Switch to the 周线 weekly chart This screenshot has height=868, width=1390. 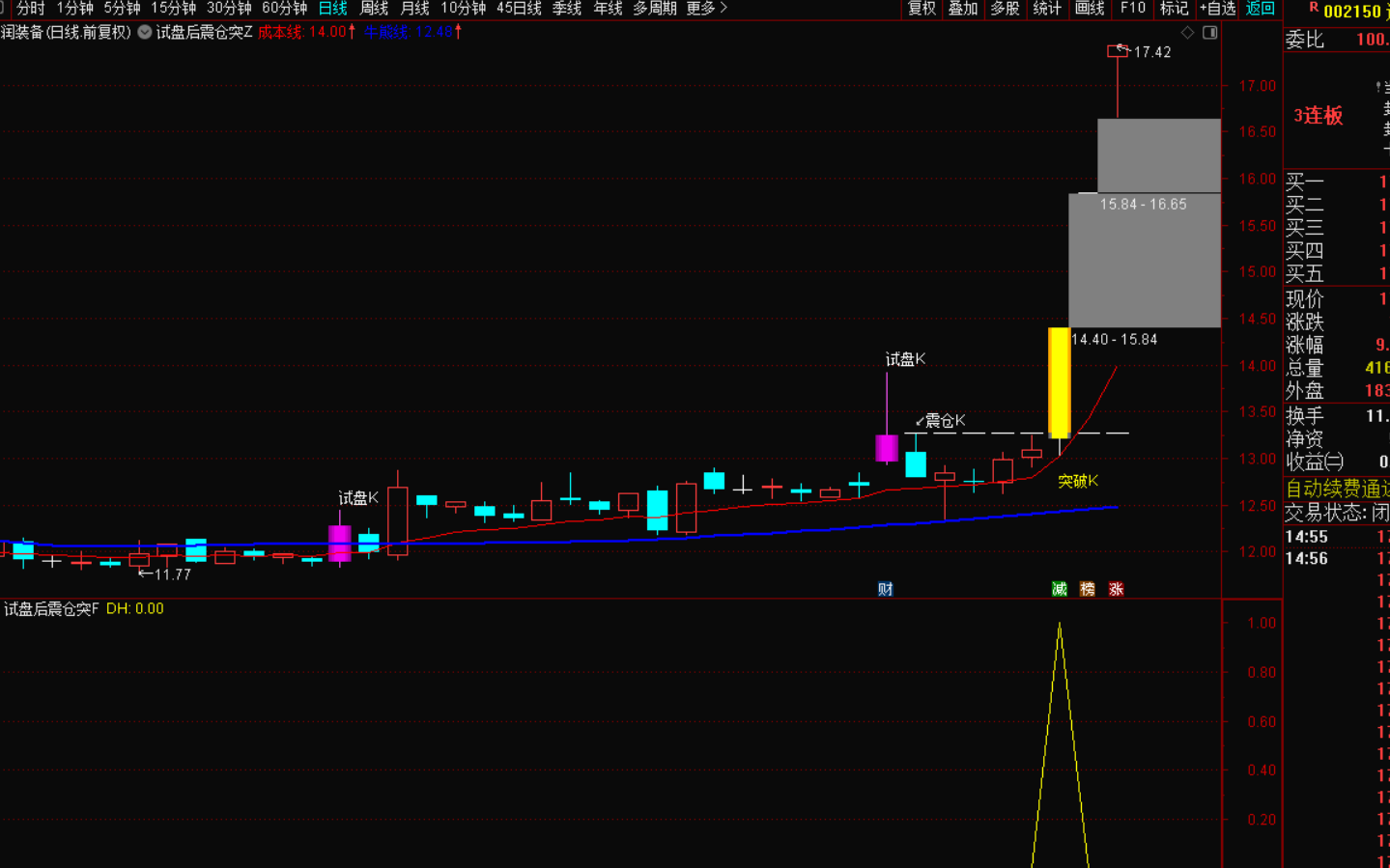coord(374,9)
